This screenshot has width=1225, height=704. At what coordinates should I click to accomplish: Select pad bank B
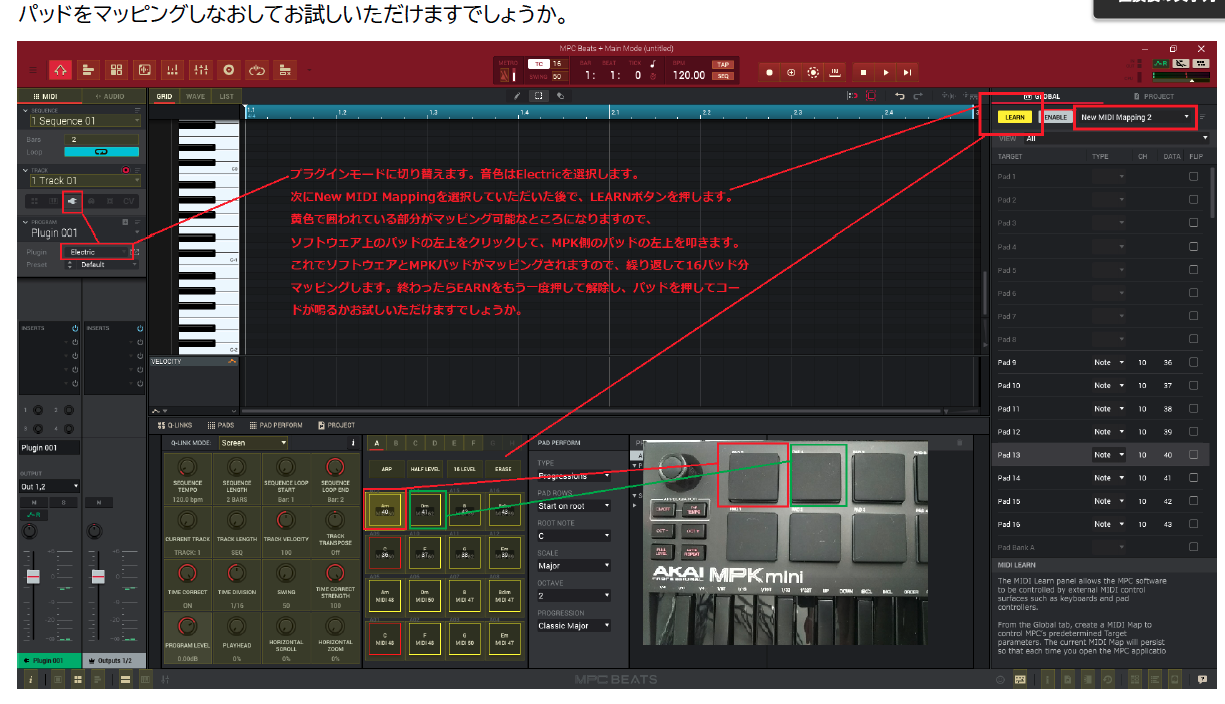click(395, 442)
